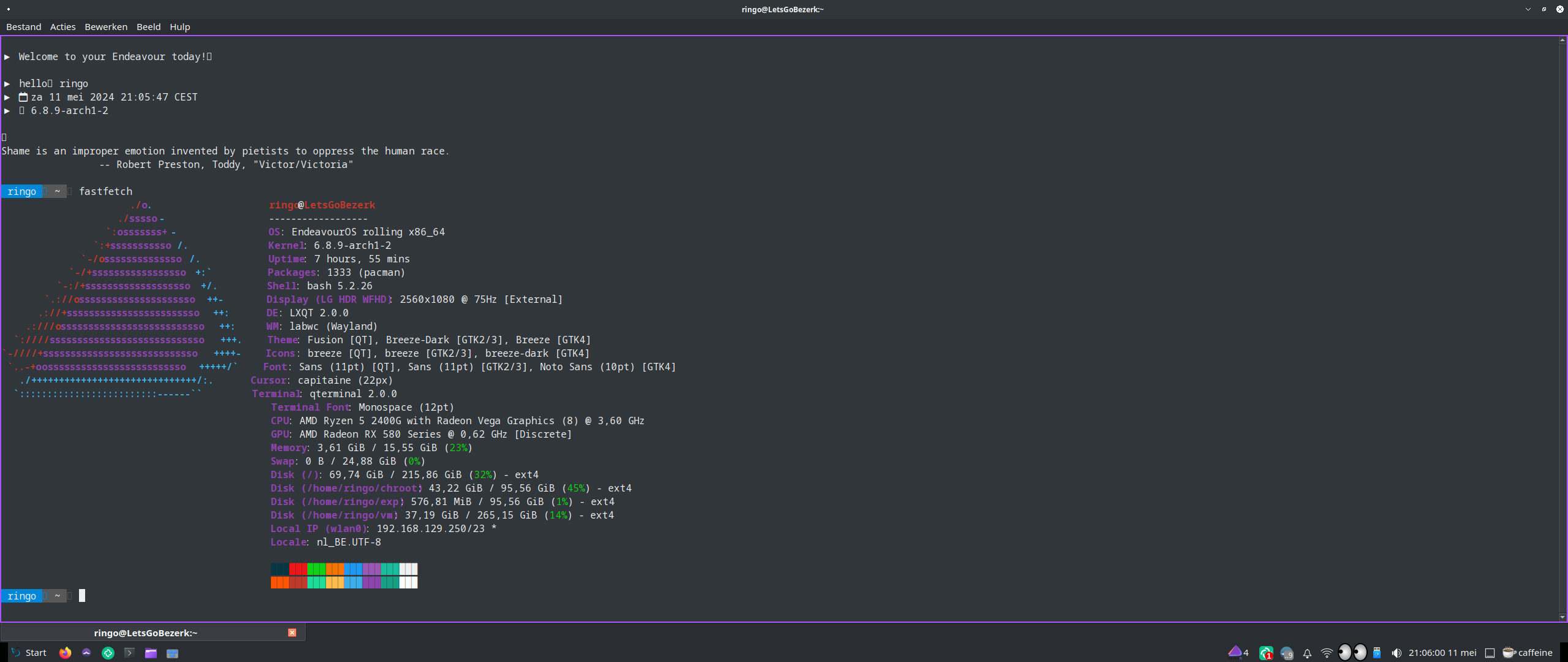The height and width of the screenshot is (662, 1568).
Task: Launch Firefox from the taskbar
Action: point(65,653)
